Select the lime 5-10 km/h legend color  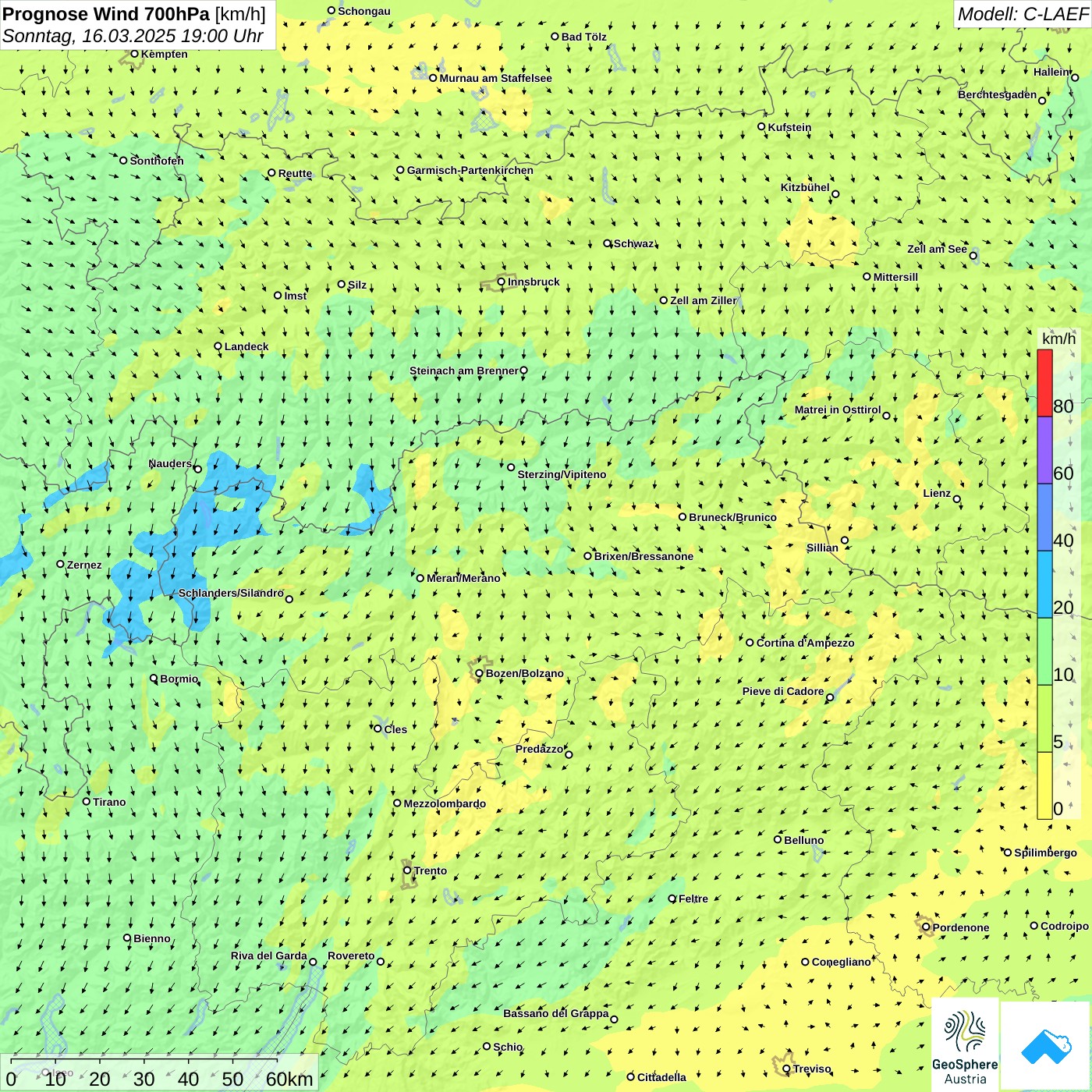tap(1044, 719)
